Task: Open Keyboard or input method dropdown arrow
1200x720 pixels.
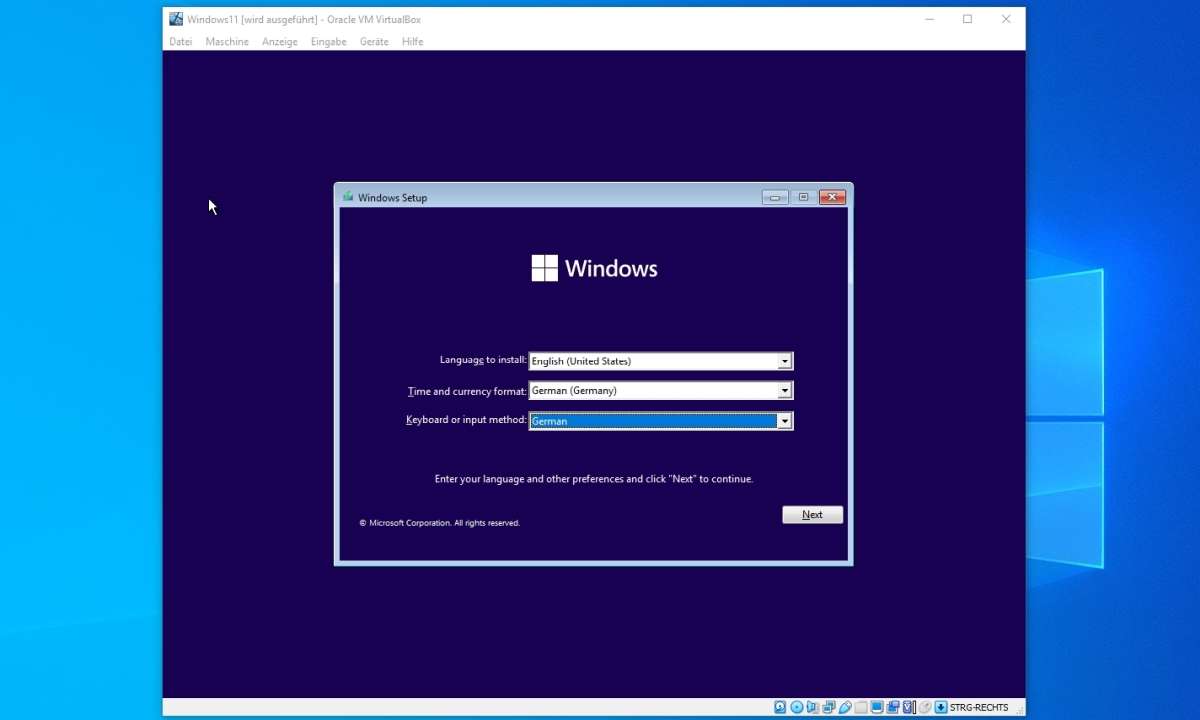Action: [x=785, y=421]
